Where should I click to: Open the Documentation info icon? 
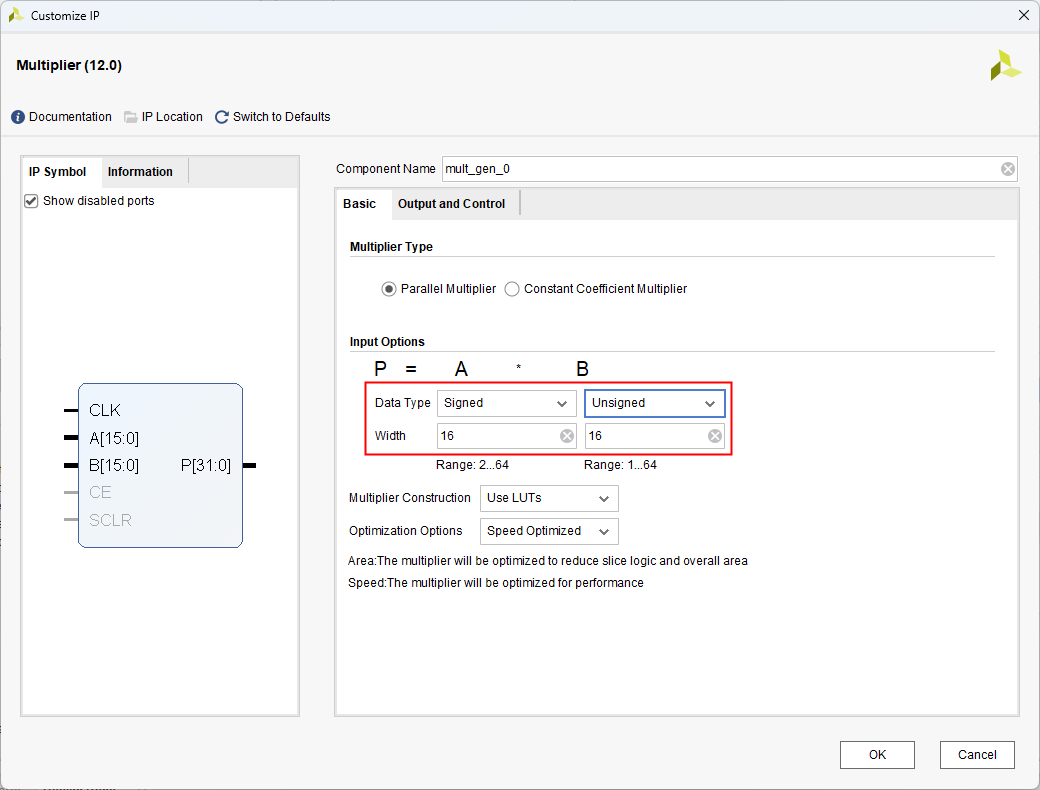click(x=18, y=117)
